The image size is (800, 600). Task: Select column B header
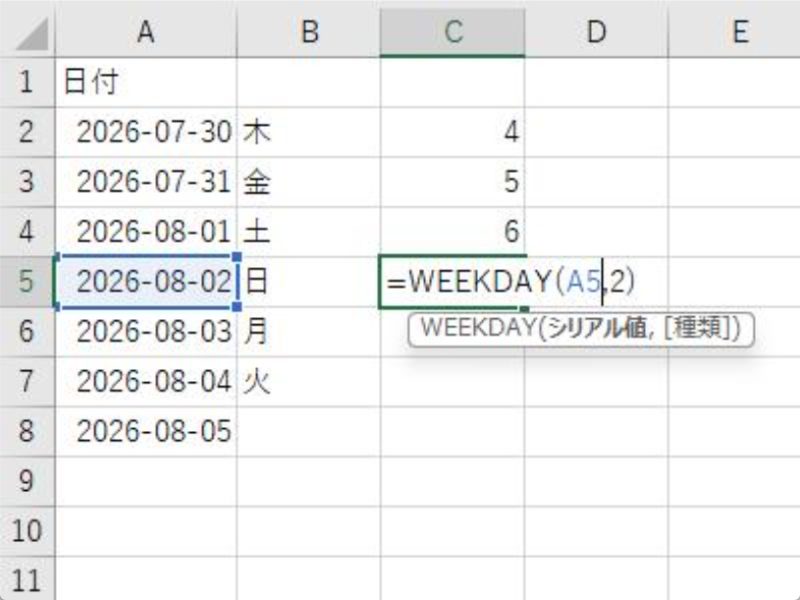point(309,32)
